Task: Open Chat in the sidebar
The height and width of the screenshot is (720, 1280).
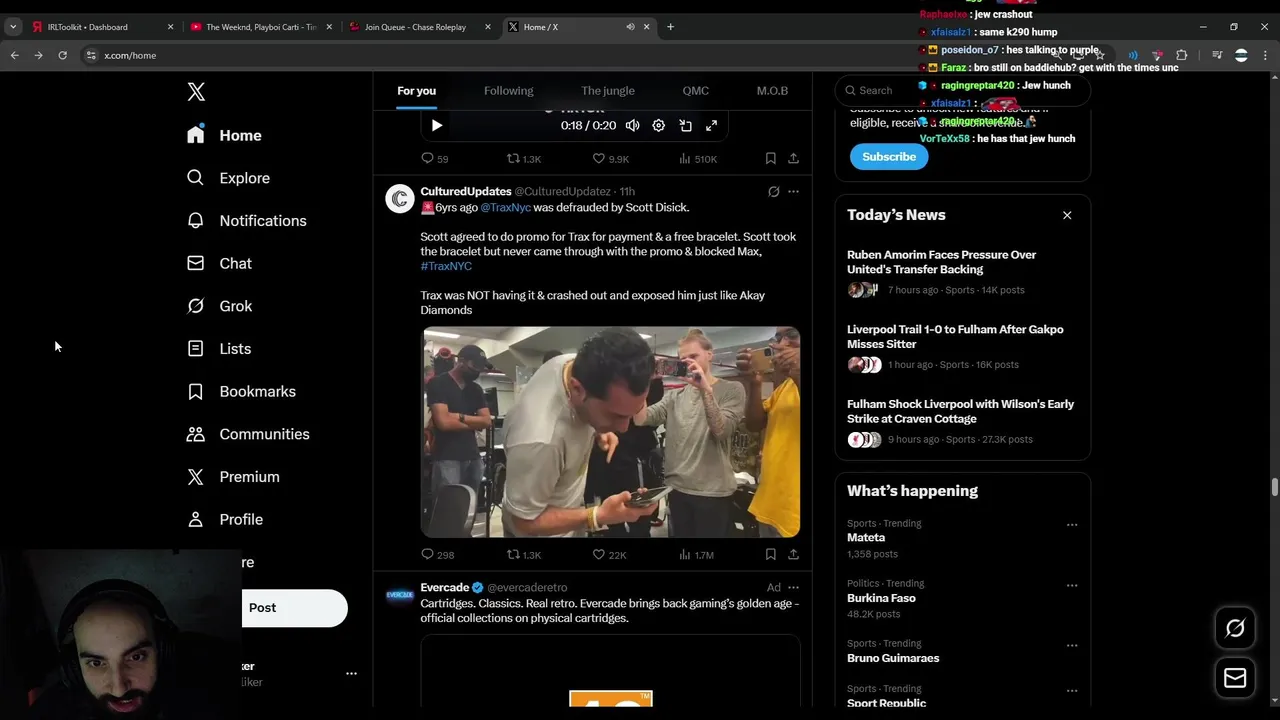Action: pos(219,263)
